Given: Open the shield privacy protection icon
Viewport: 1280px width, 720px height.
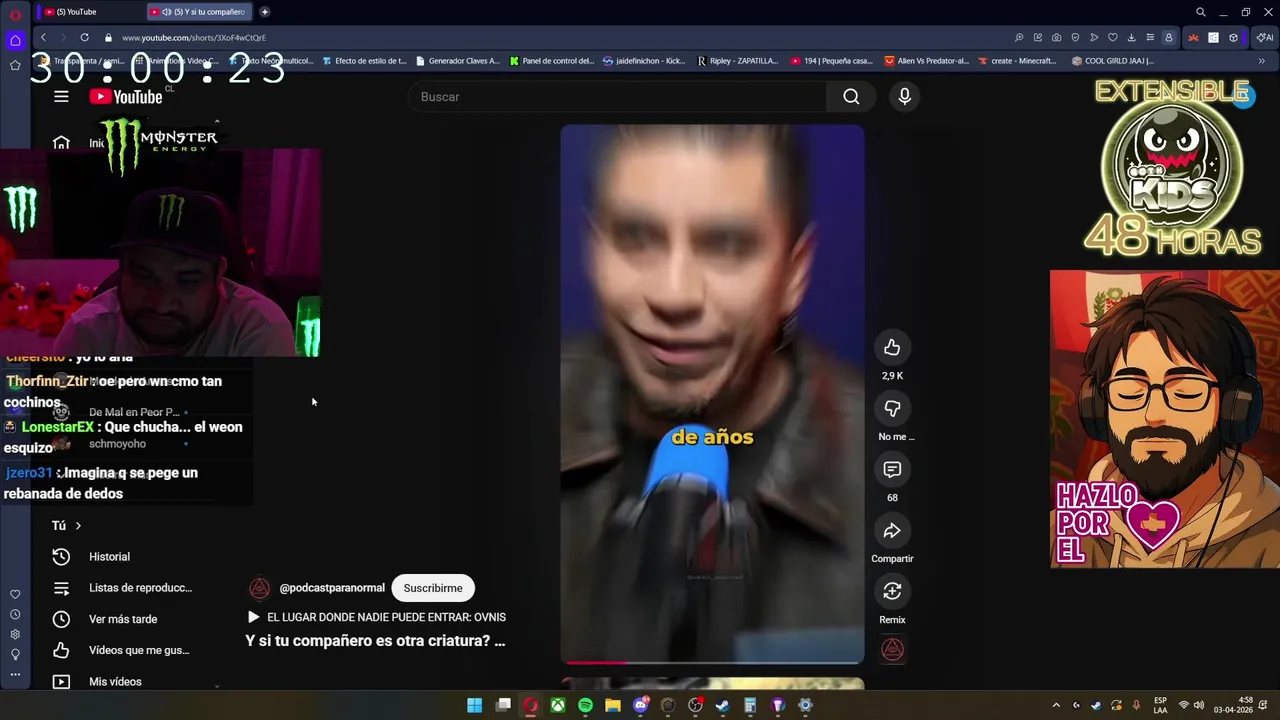Looking at the screenshot, I should pos(1075,37).
